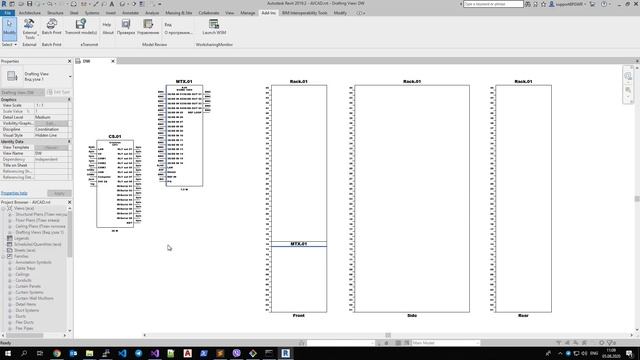
Task: Select the Modify tool in the ribbon
Action: (9, 29)
